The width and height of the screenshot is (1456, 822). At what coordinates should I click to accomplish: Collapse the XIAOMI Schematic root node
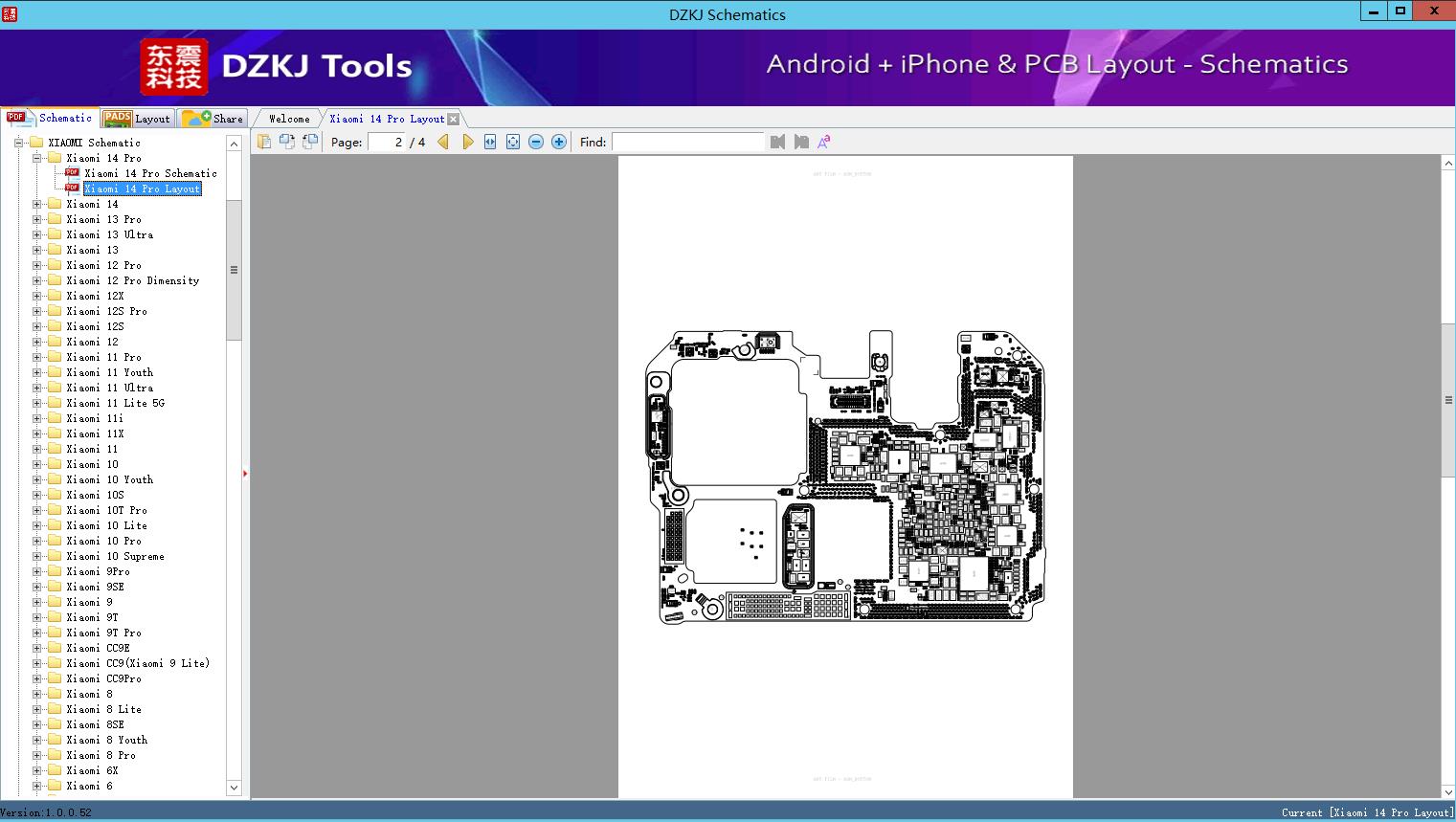coord(18,143)
